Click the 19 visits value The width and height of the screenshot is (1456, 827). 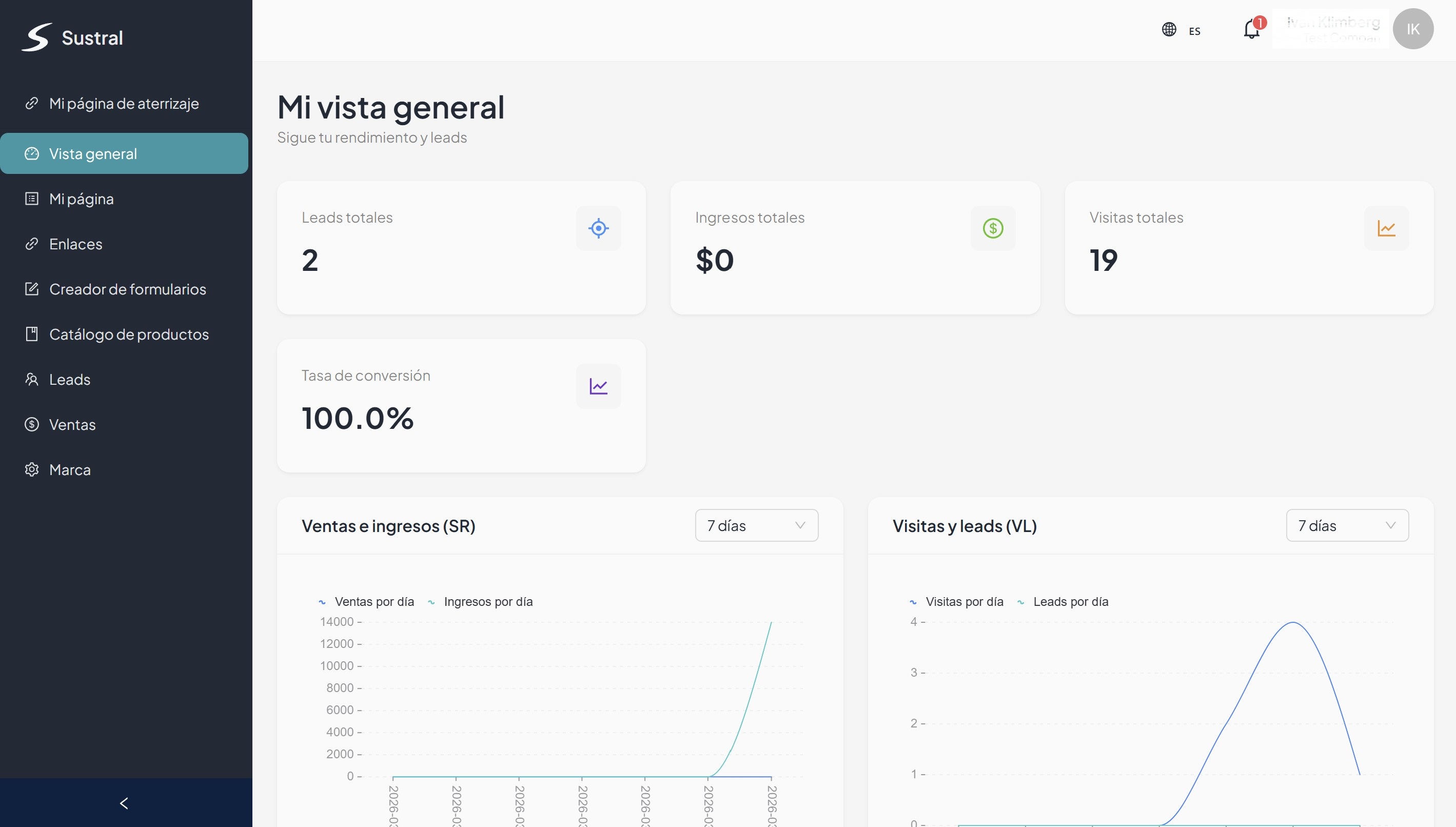click(1104, 260)
